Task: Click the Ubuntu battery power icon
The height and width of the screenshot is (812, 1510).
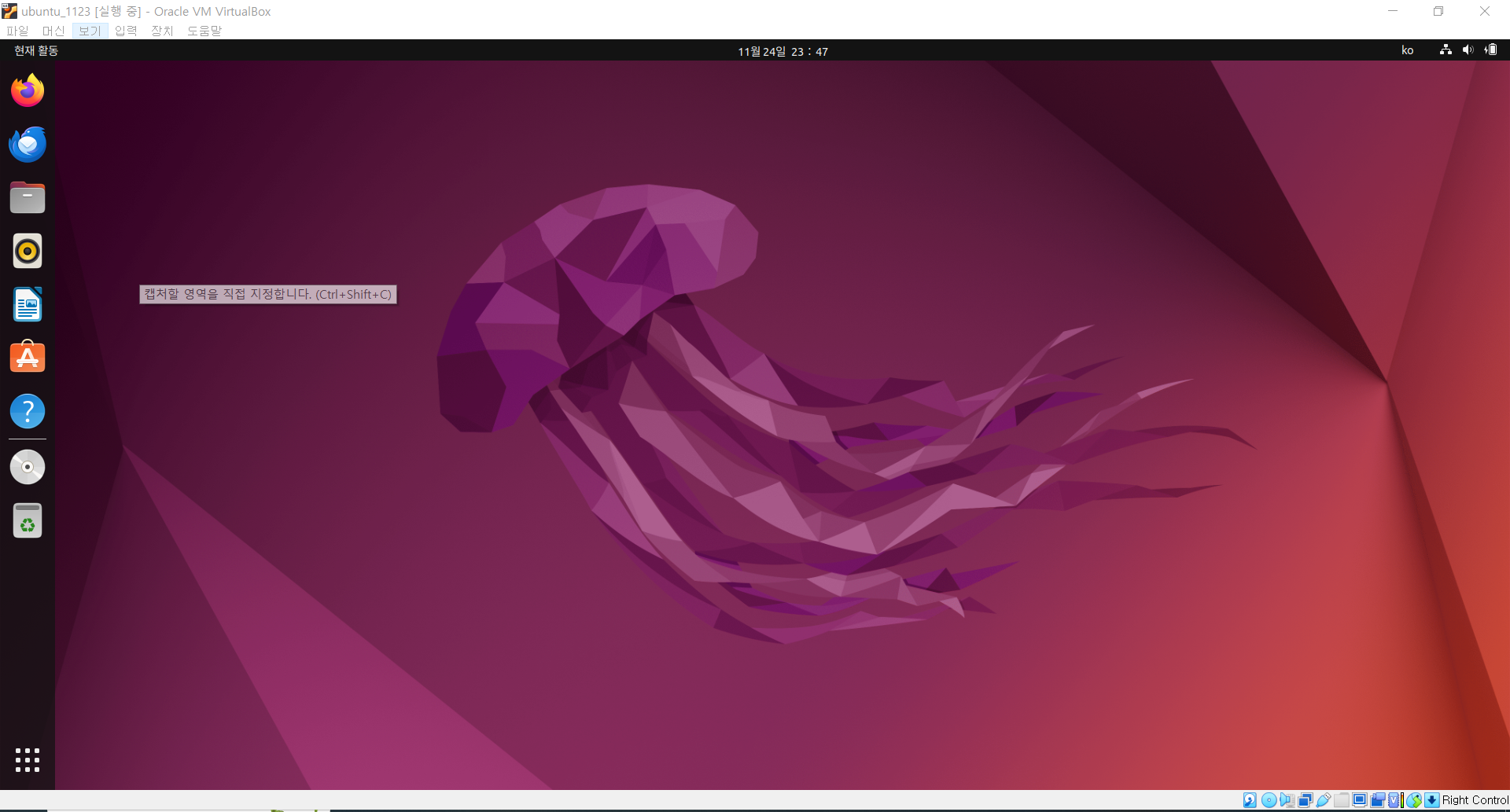Action: (x=1490, y=50)
